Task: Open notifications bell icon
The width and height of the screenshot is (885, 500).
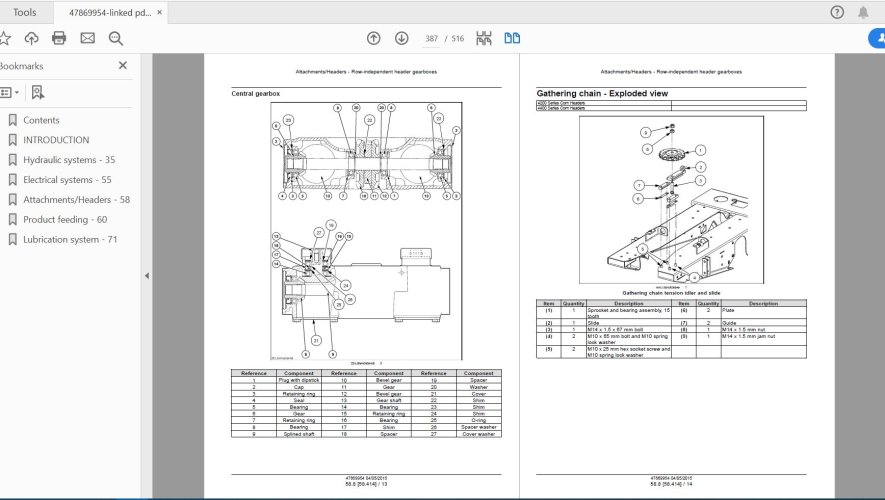Action: point(863,12)
